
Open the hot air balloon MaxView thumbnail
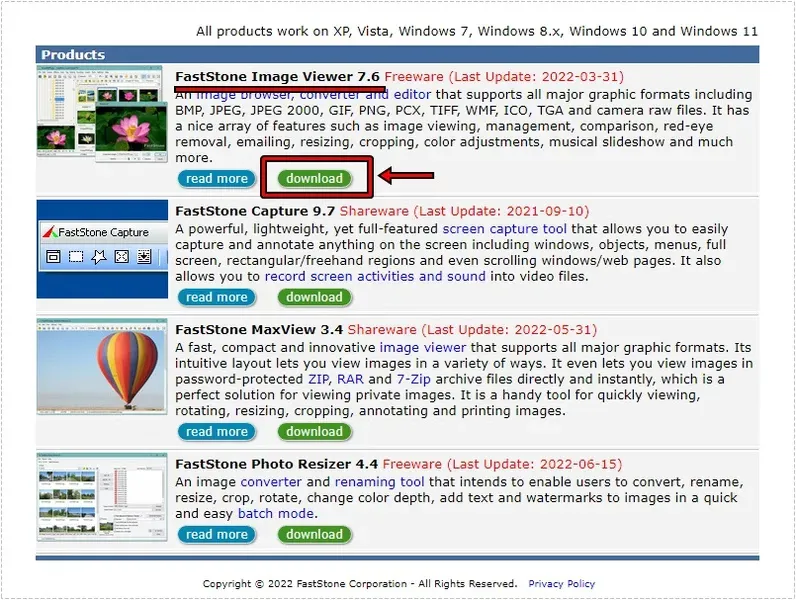[102, 366]
